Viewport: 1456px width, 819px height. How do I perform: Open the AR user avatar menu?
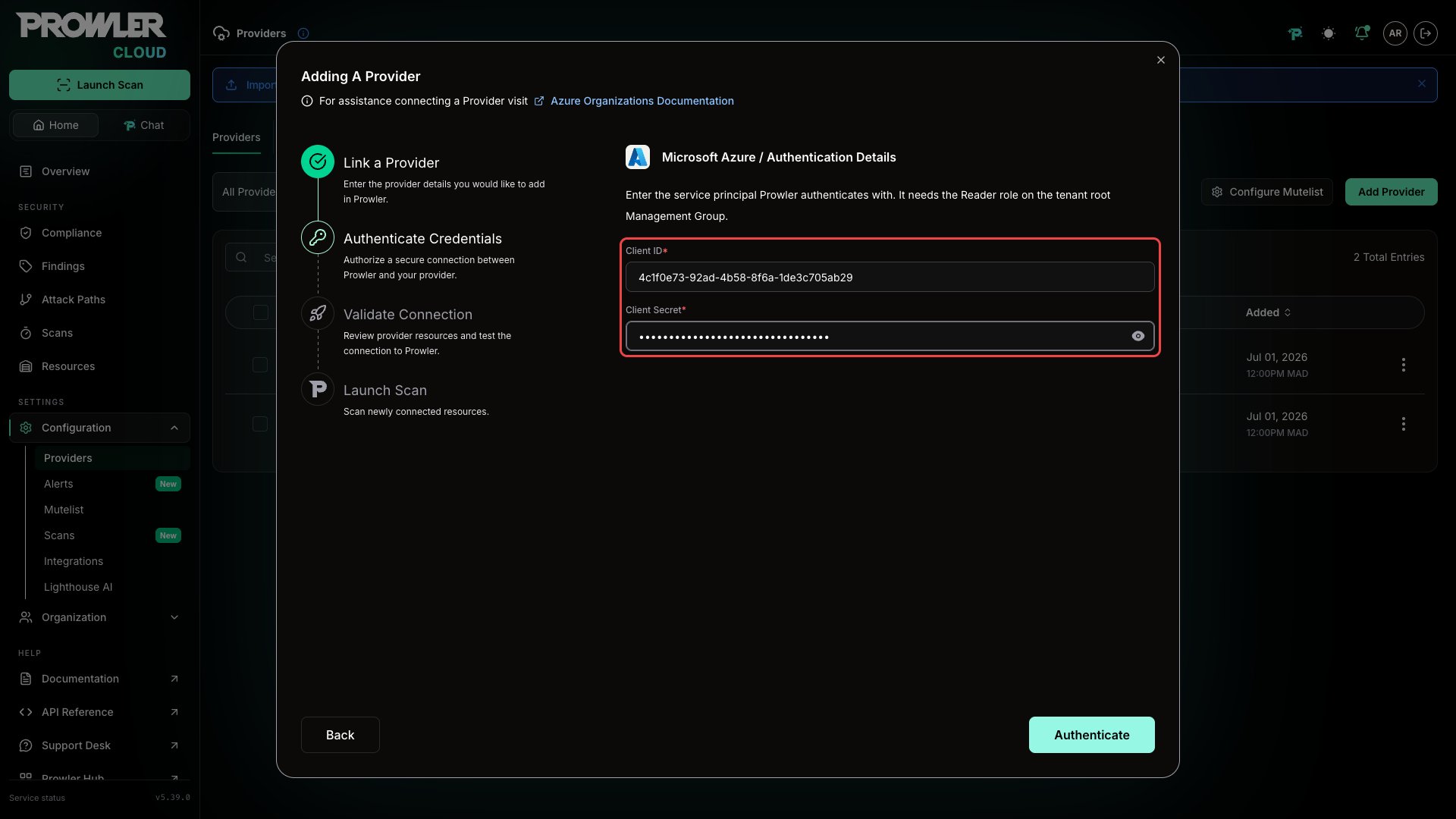point(1395,33)
